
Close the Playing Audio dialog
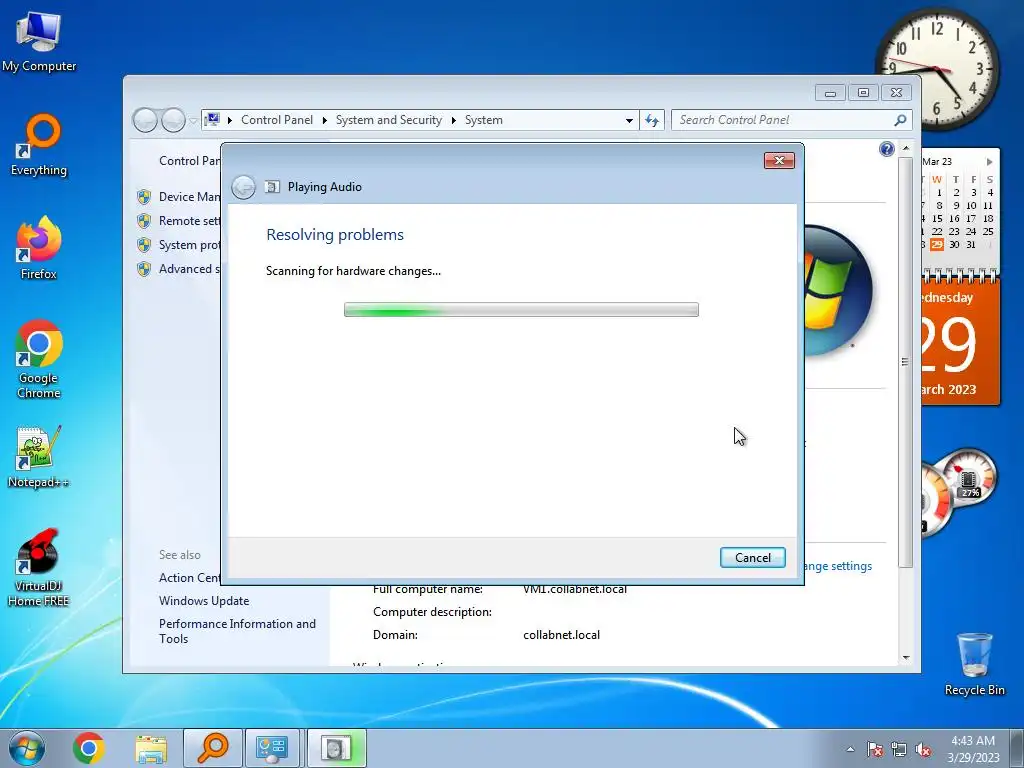point(779,161)
